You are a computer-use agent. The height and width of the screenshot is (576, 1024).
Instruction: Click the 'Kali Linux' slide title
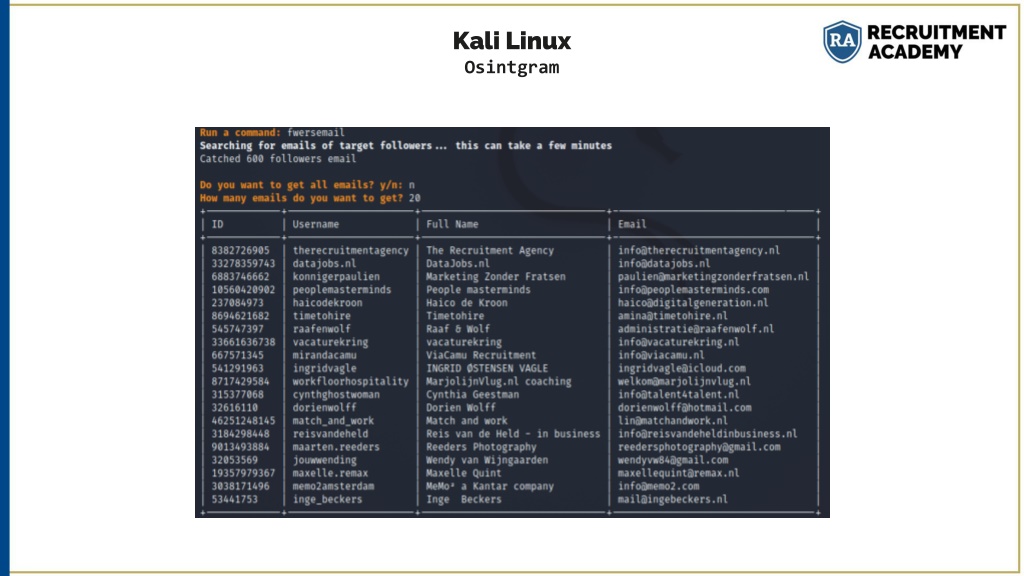point(512,40)
